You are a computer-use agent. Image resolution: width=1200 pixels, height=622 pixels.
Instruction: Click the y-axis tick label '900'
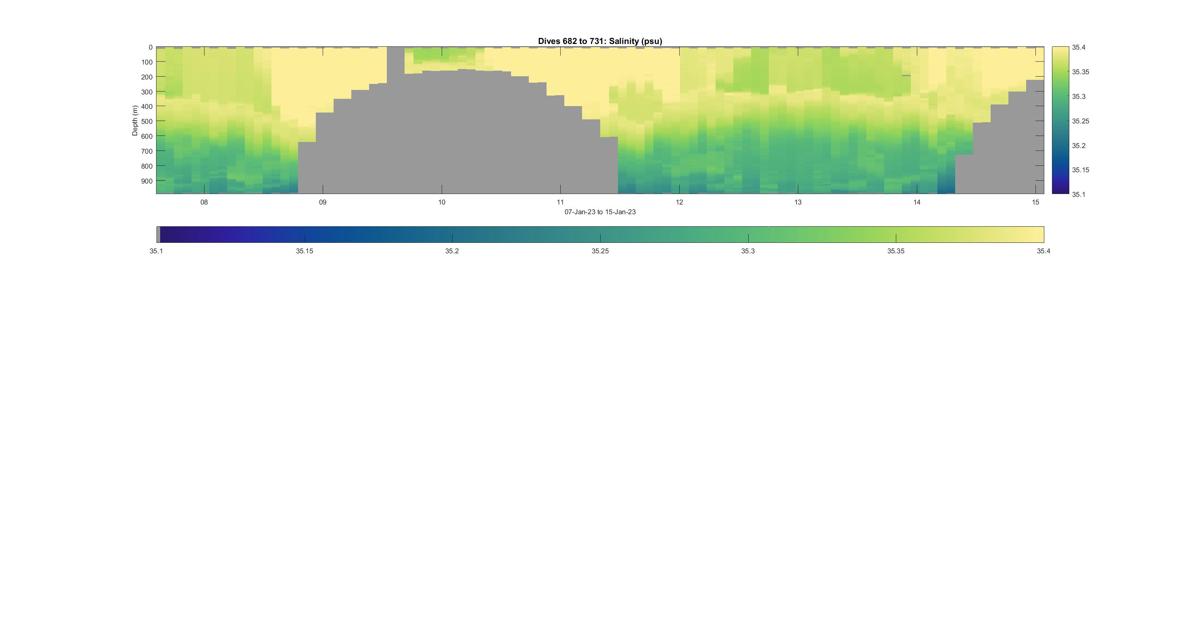[146, 181]
